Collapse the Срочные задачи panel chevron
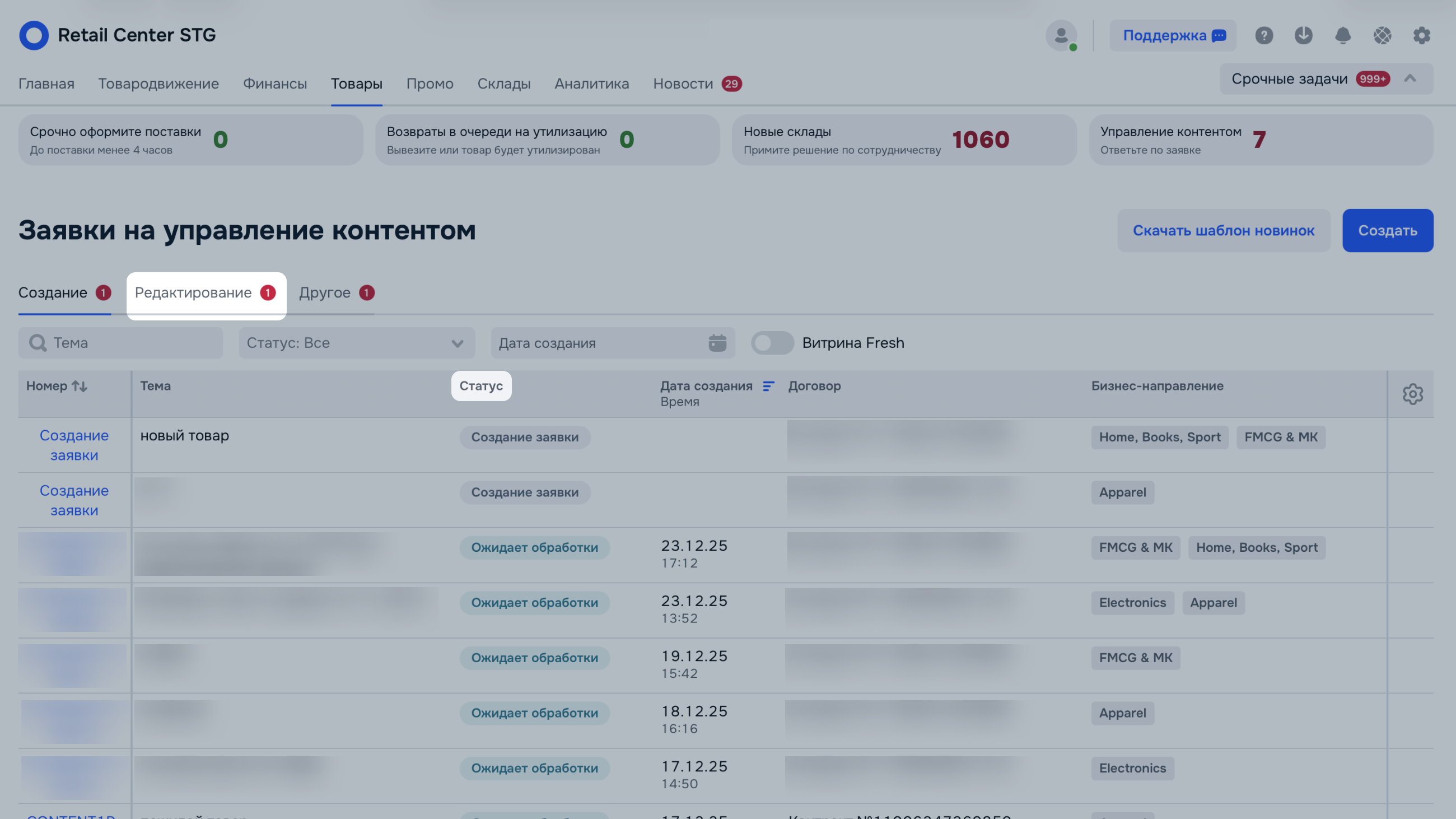1456x819 pixels. click(x=1410, y=78)
